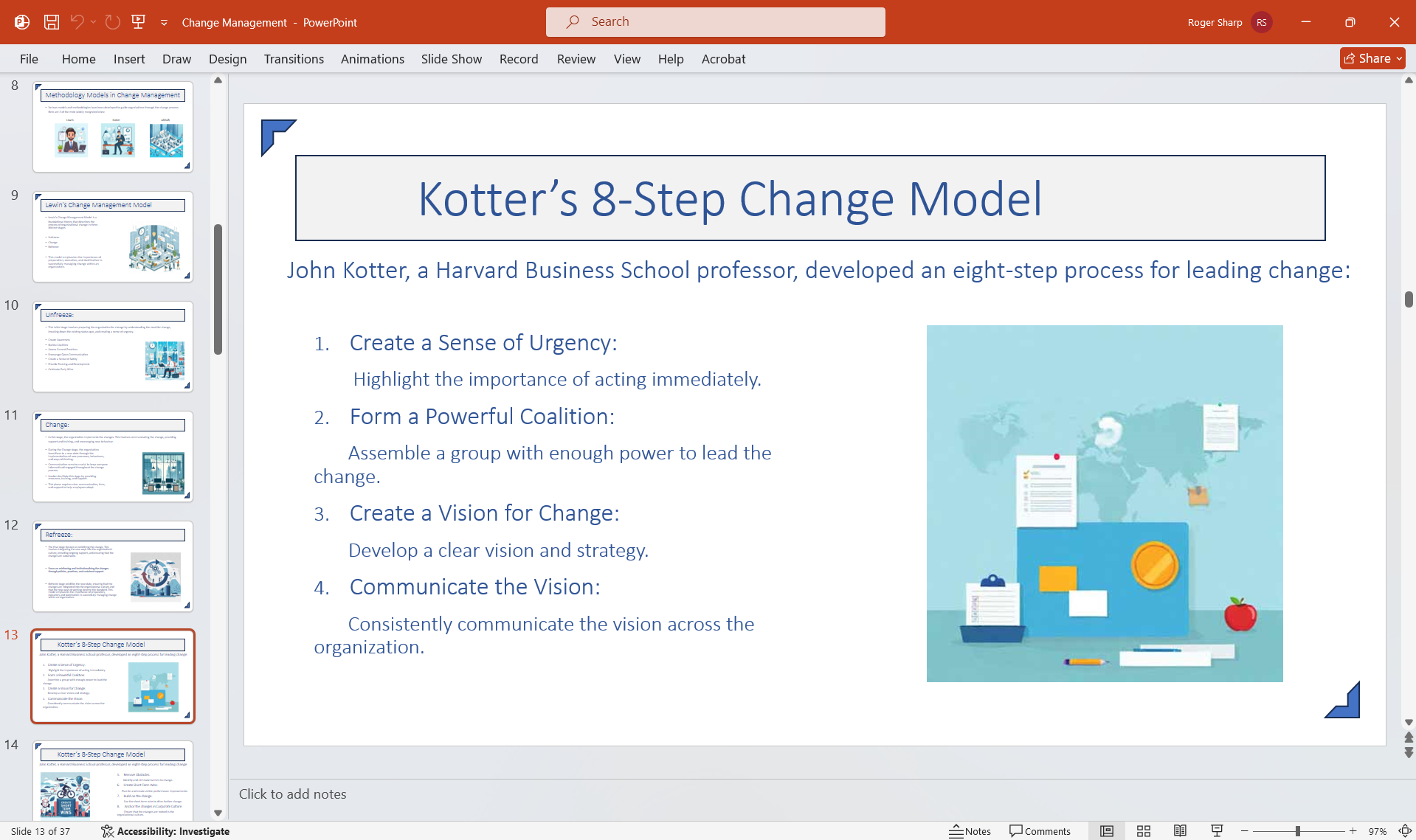The width and height of the screenshot is (1416, 840).
Task: Go to previous slide double-arrow button
Action: click(1409, 737)
